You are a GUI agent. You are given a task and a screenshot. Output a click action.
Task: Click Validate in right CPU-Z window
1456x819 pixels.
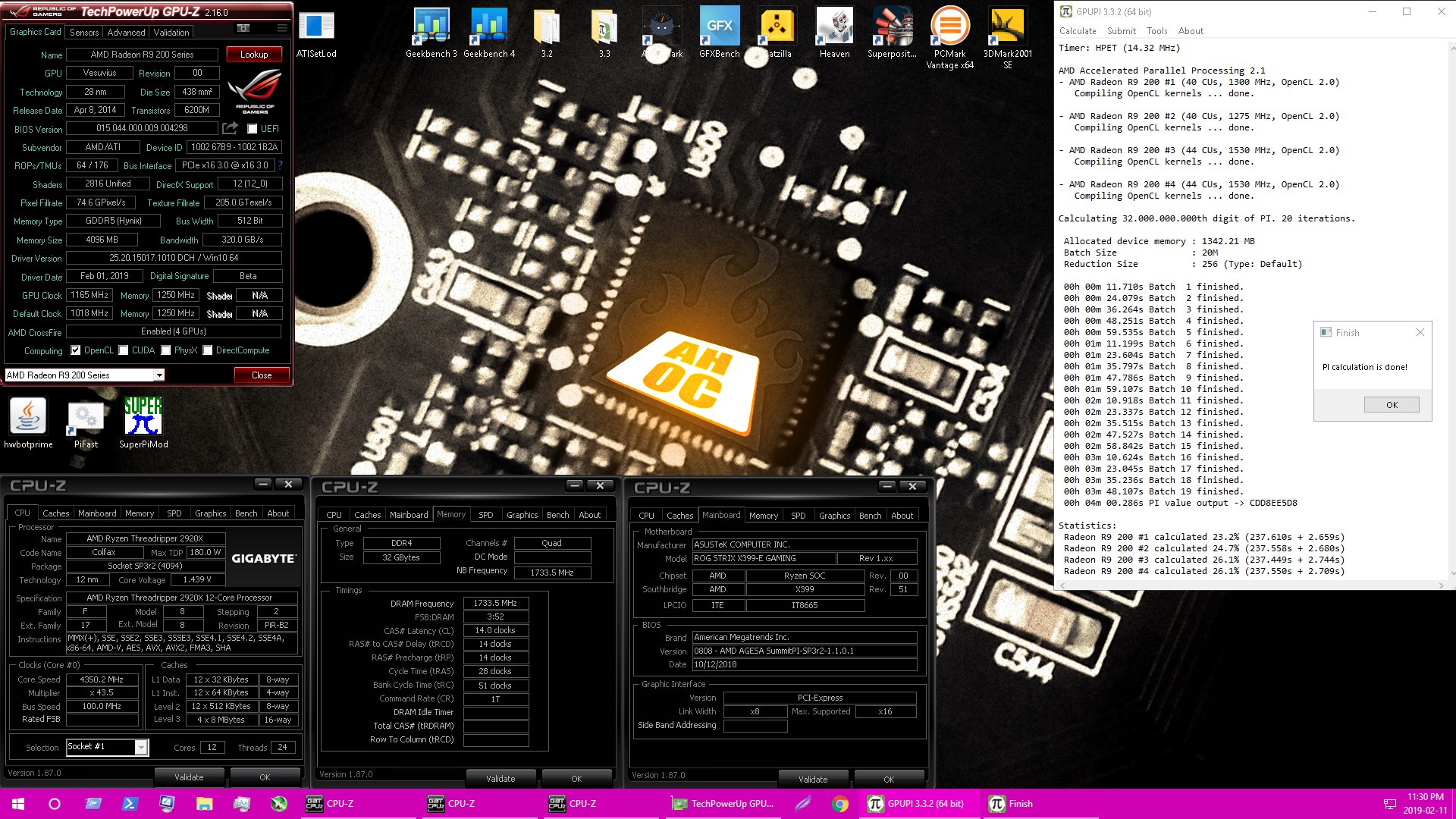pyautogui.click(x=813, y=780)
